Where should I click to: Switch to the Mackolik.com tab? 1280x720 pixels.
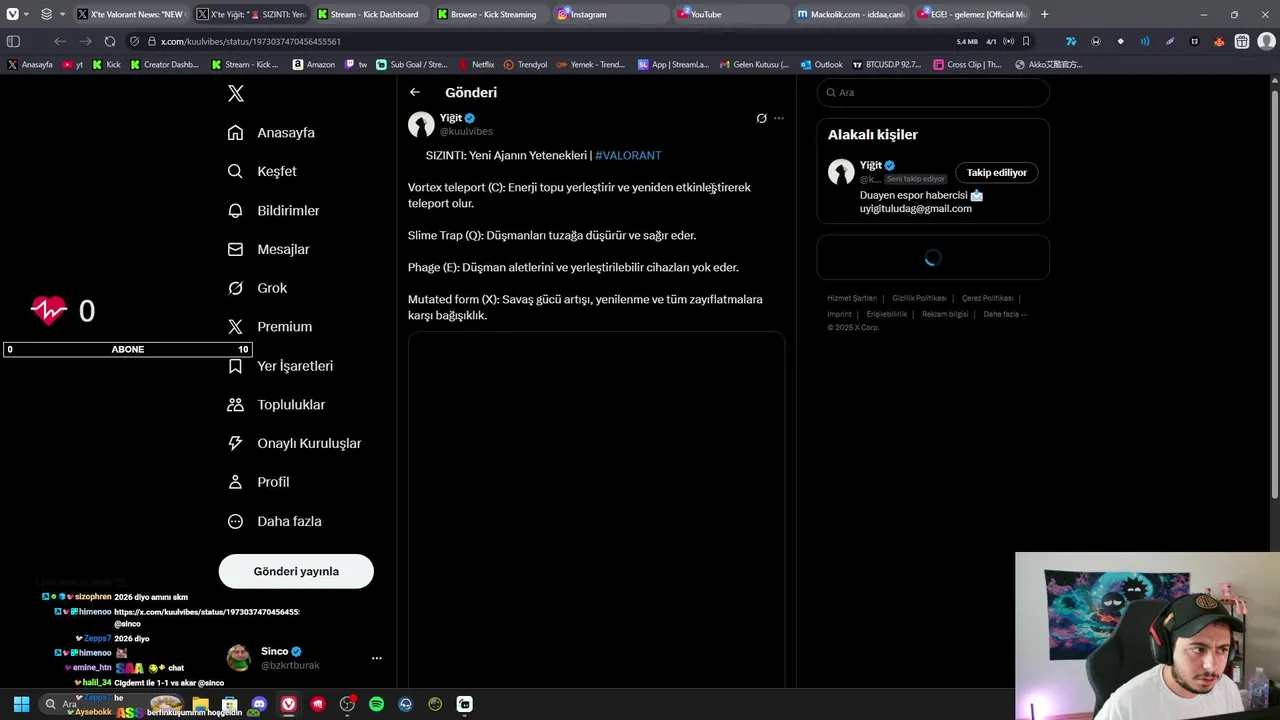click(x=850, y=14)
